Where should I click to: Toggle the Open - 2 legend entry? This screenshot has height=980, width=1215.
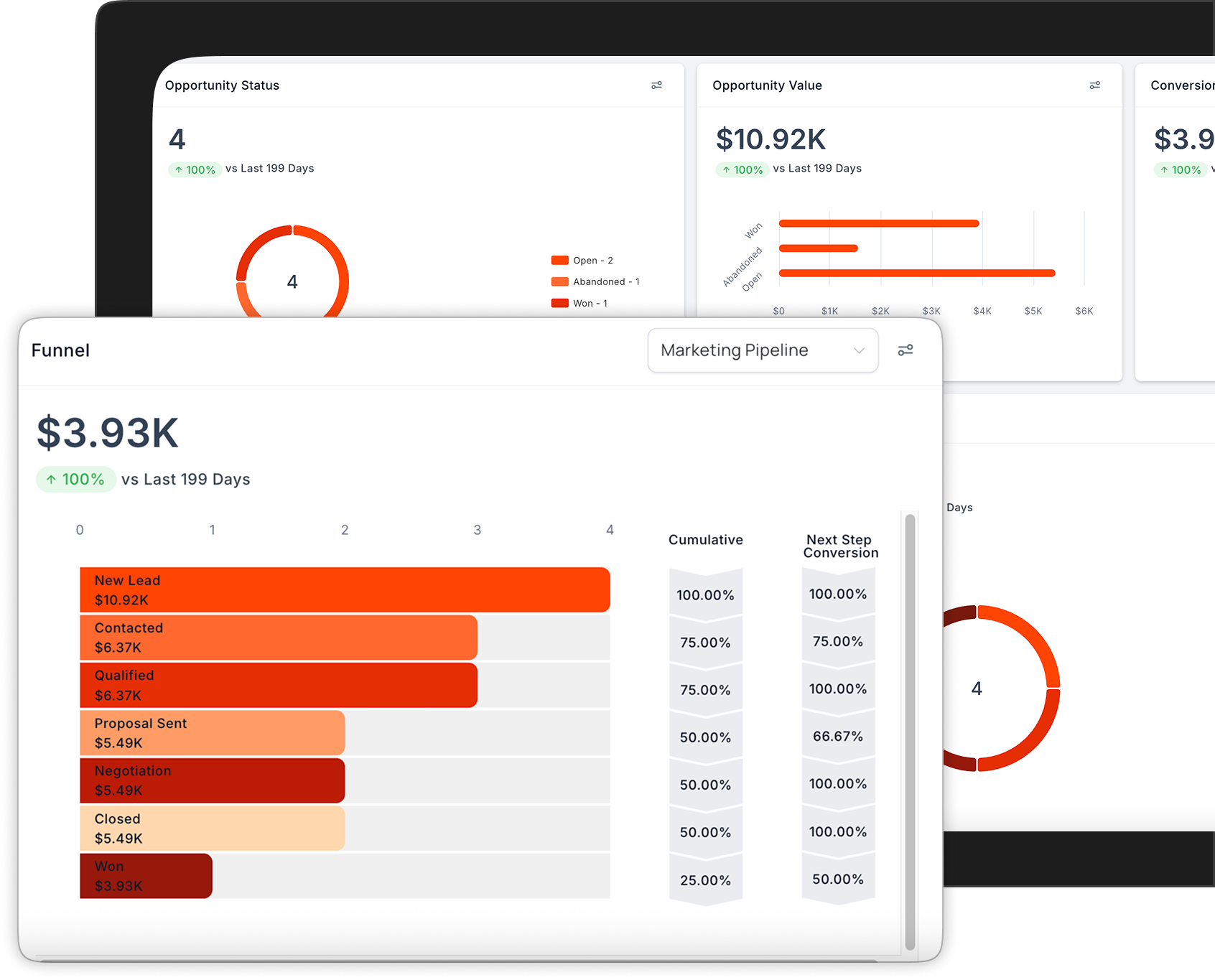(582, 261)
